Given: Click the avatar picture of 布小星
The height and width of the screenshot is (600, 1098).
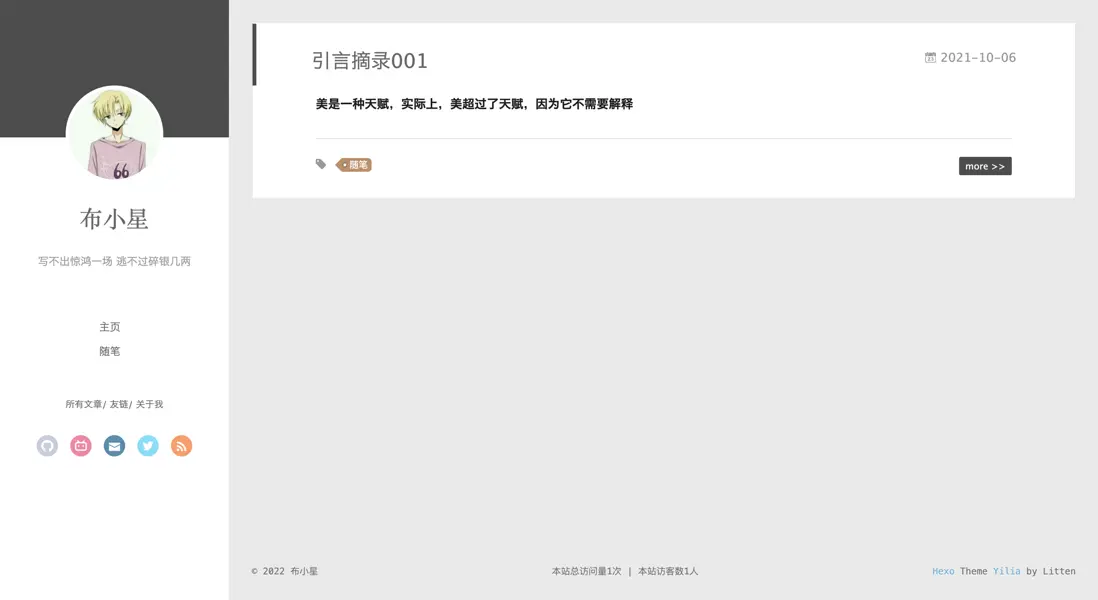Looking at the screenshot, I should pos(114,135).
